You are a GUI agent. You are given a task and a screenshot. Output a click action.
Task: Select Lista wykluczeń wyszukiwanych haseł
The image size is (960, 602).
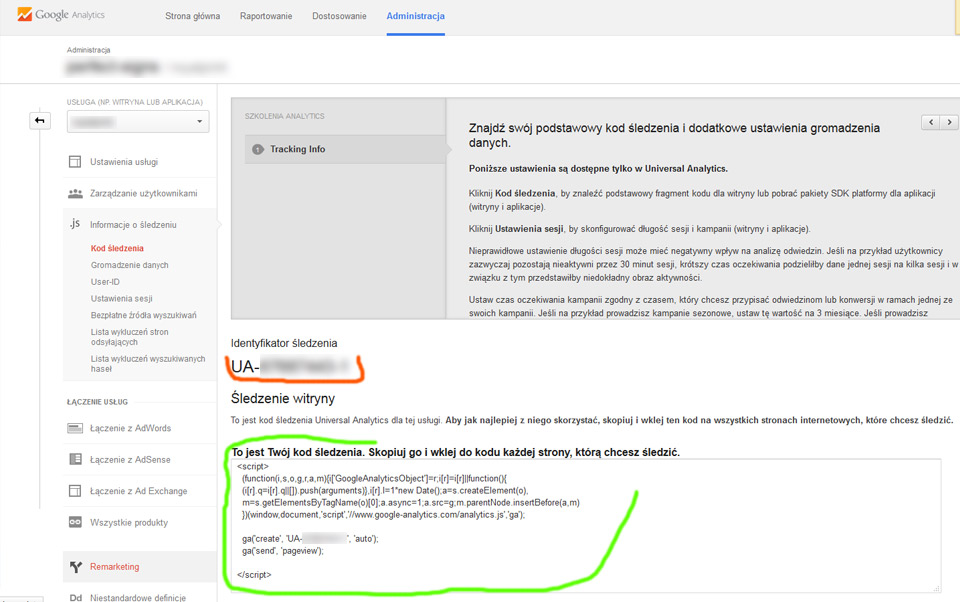click(148, 364)
